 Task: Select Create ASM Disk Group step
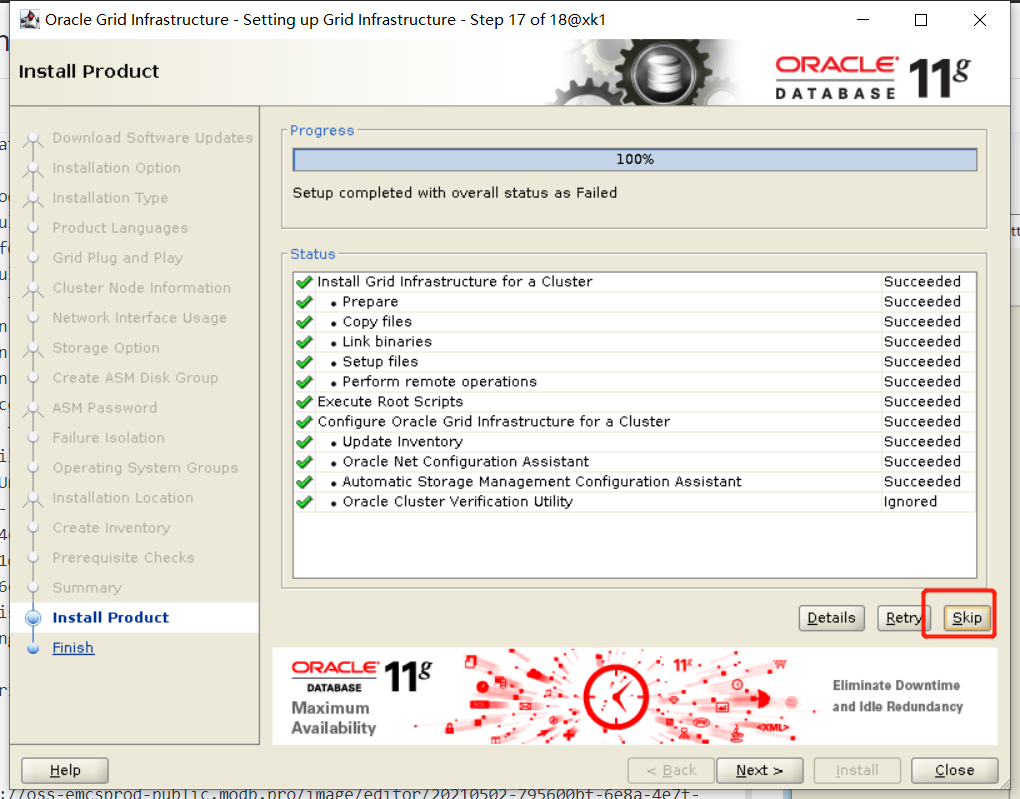click(x=135, y=378)
